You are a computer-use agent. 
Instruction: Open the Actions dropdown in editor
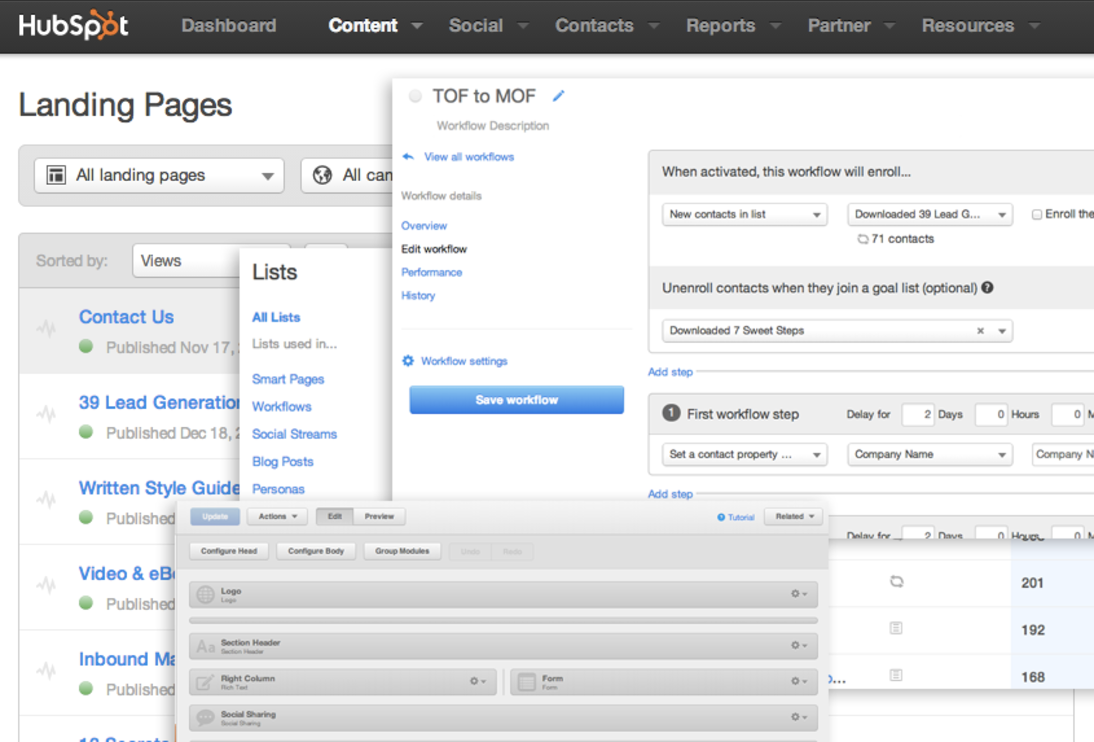[x=278, y=517]
